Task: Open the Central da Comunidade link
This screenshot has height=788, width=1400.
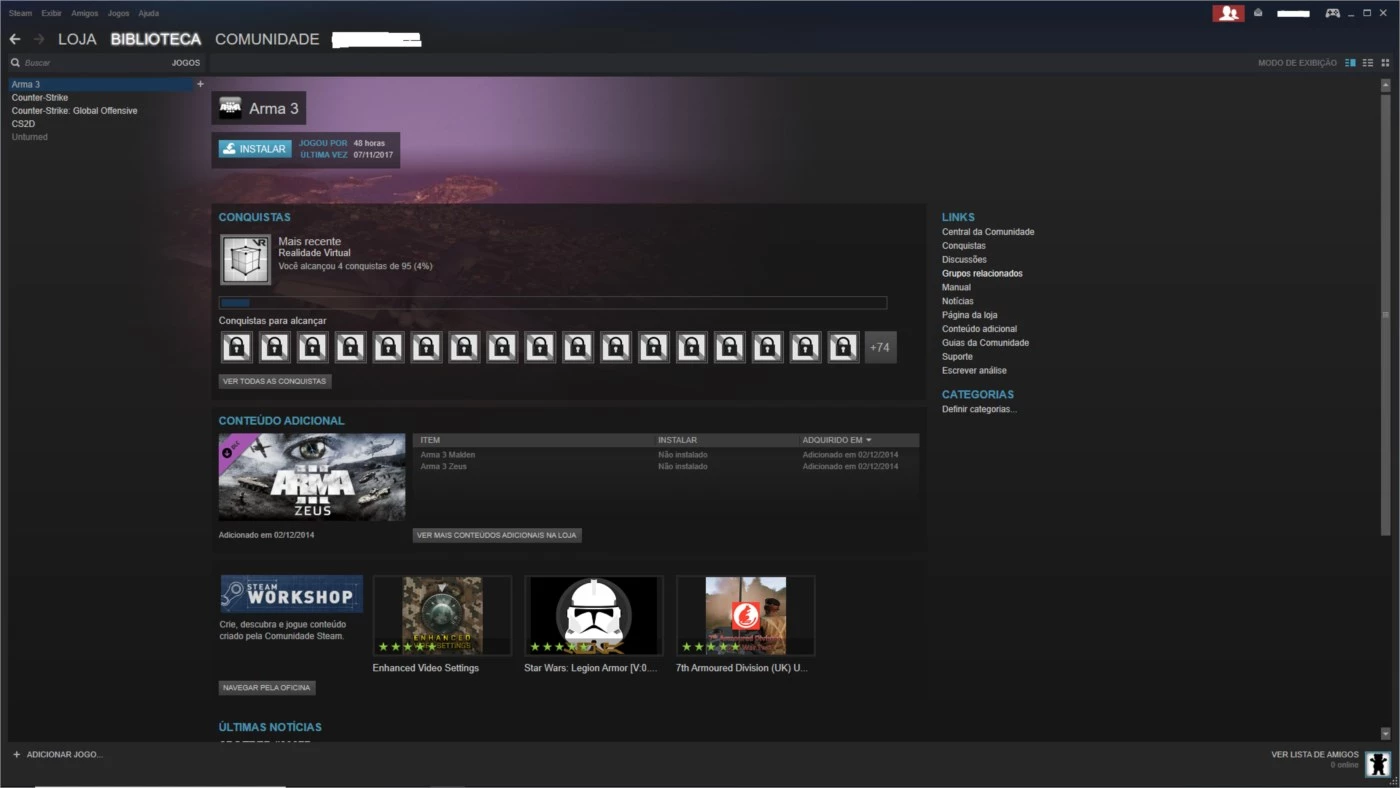Action: [x=988, y=232]
